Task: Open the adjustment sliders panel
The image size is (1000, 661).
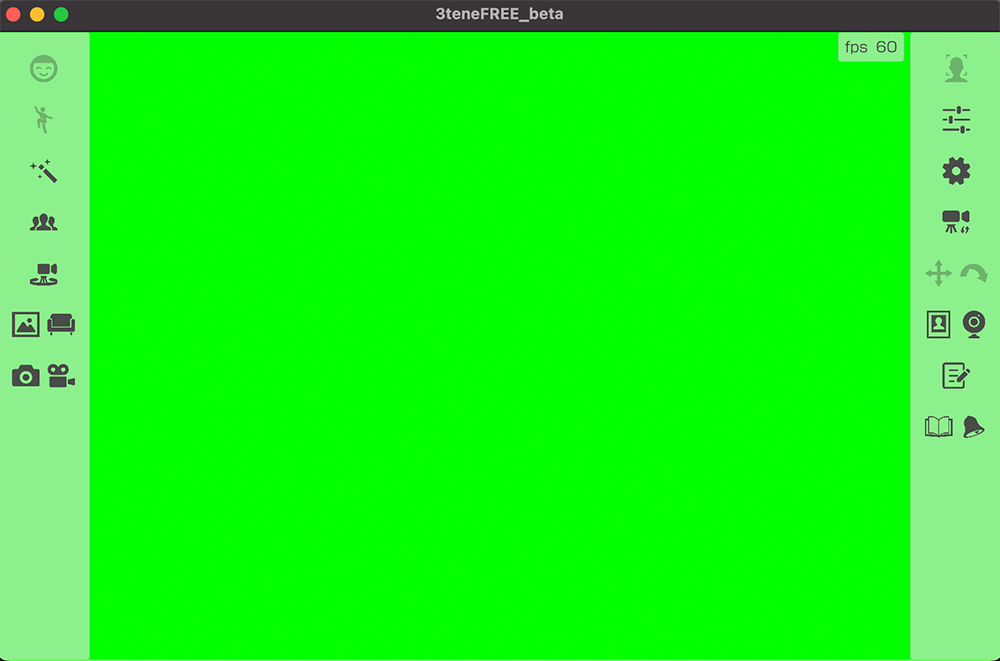Action: (956, 120)
